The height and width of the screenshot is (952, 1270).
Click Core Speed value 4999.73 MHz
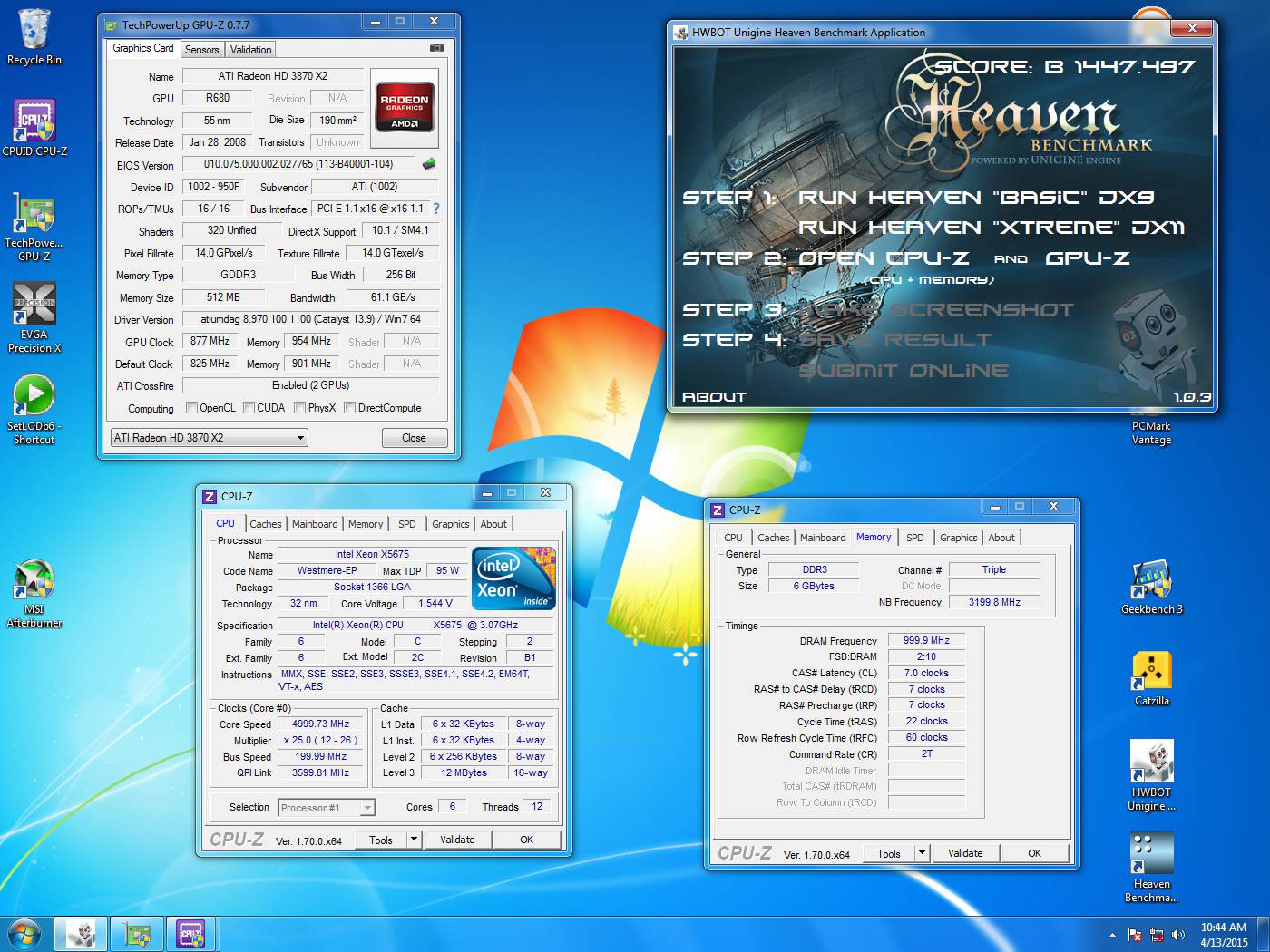pos(320,724)
